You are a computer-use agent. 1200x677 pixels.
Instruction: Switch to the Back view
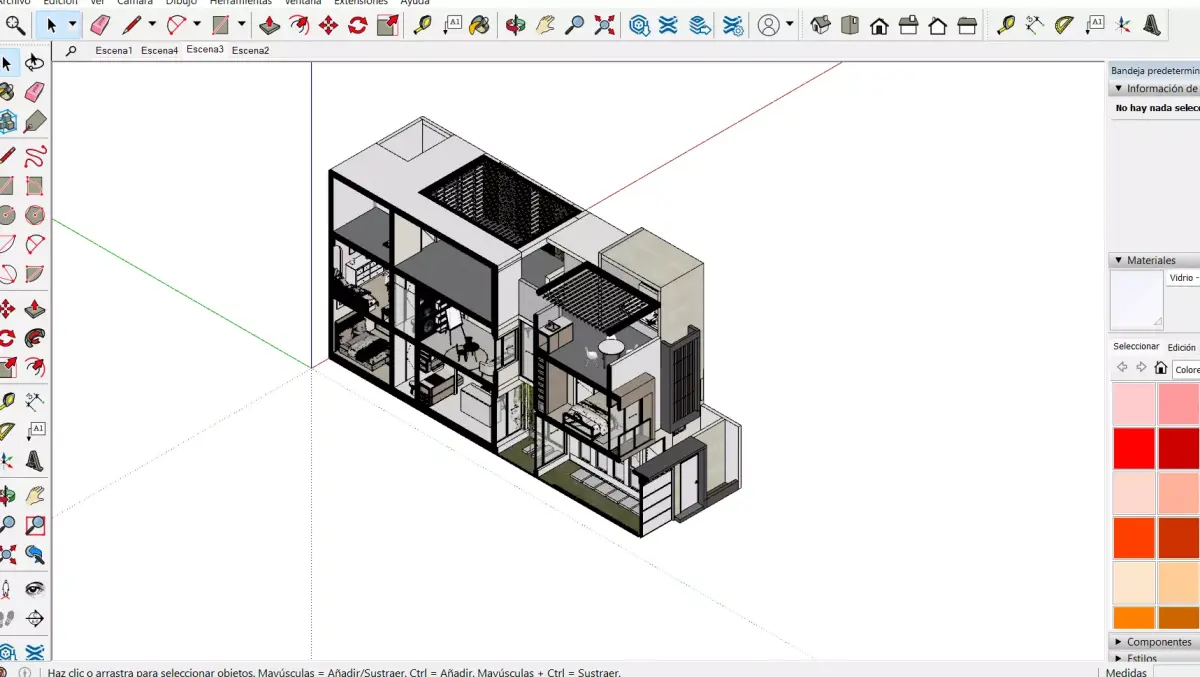(938, 25)
